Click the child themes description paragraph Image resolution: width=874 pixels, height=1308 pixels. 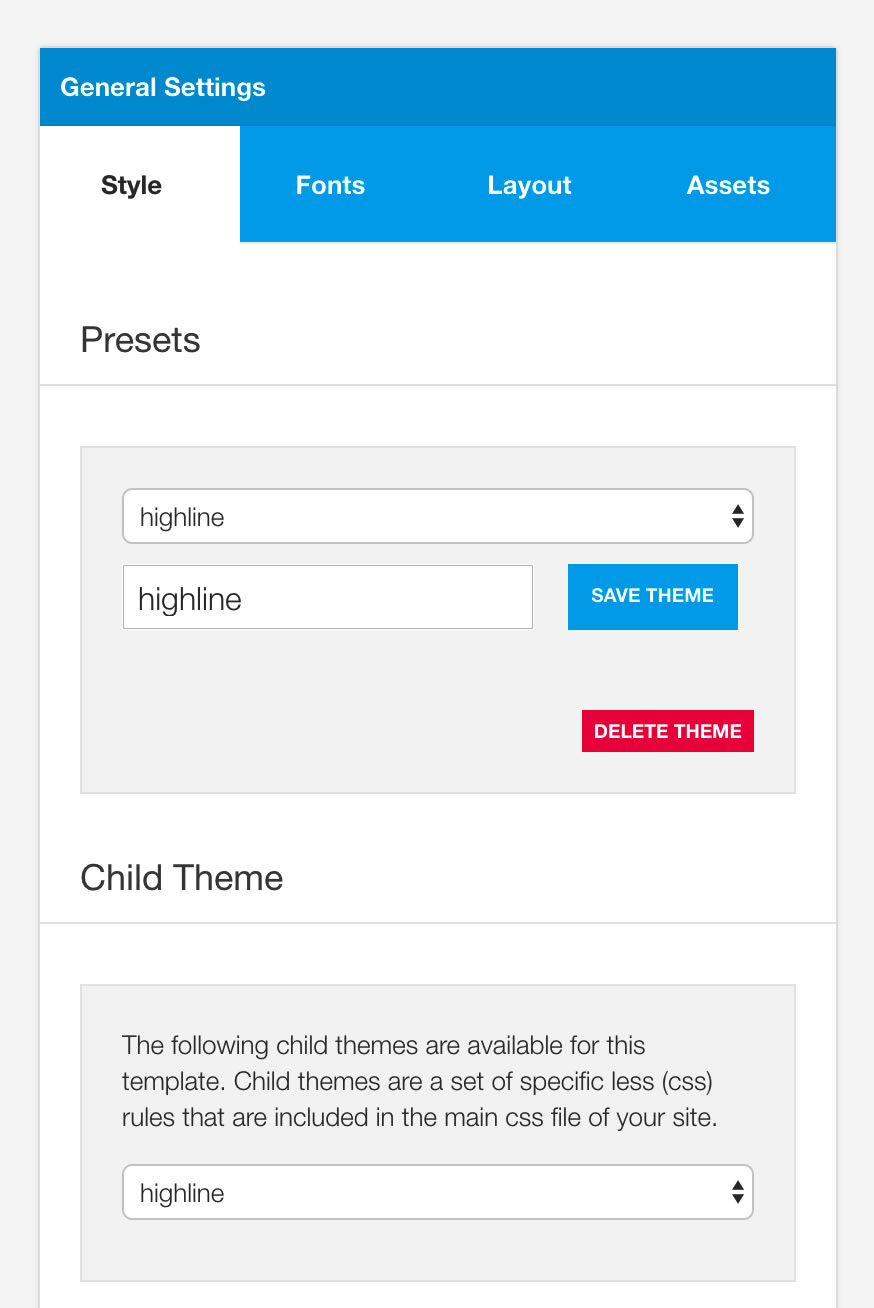(420, 1082)
